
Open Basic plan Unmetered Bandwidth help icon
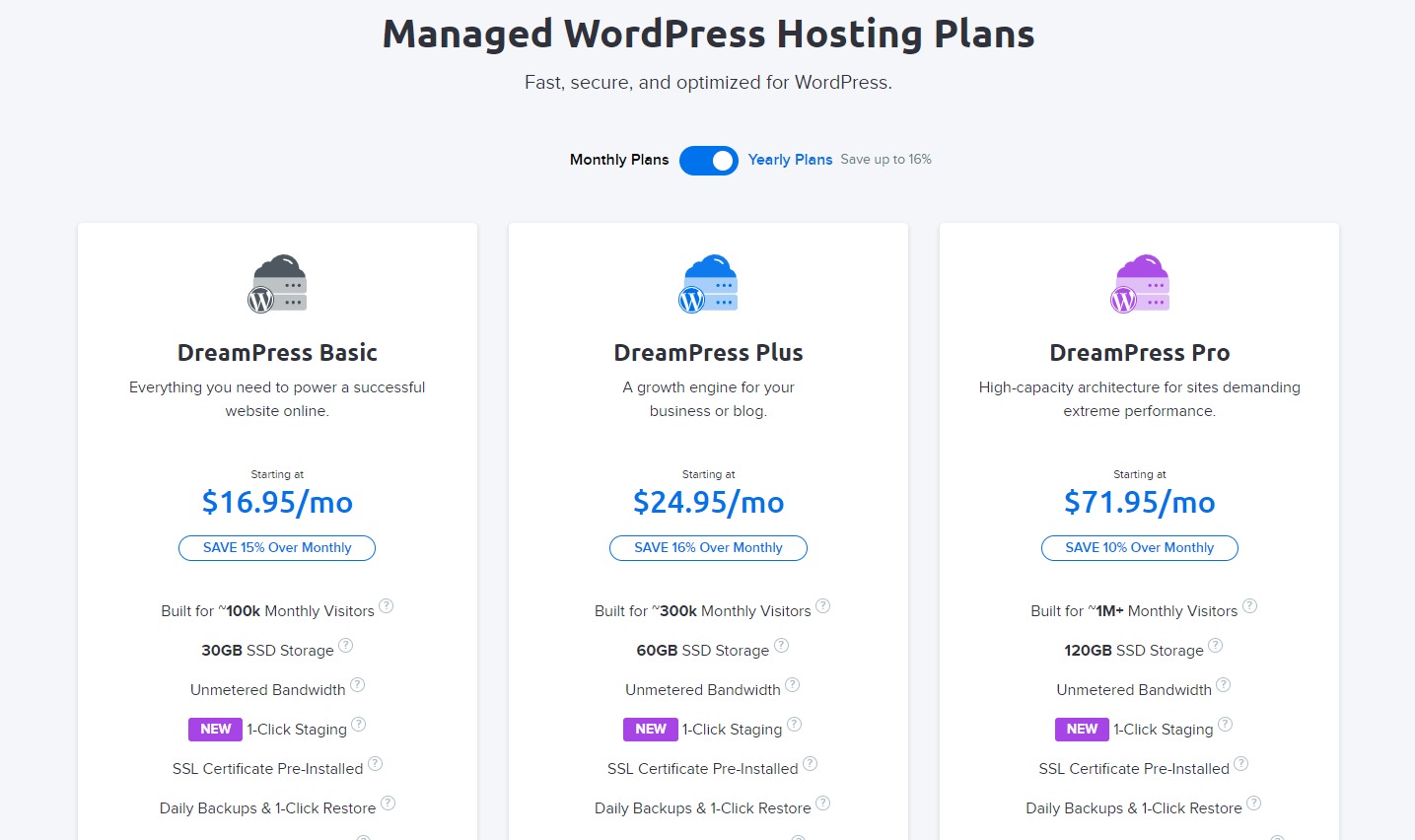(x=358, y=685)
